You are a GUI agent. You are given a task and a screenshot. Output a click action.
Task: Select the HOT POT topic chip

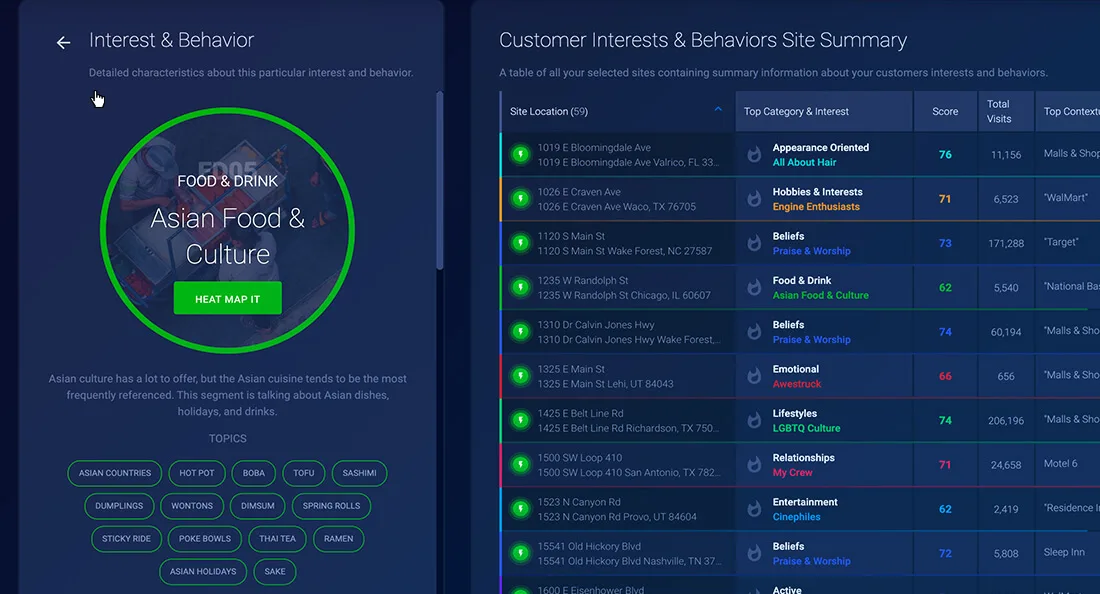[196, 473]
